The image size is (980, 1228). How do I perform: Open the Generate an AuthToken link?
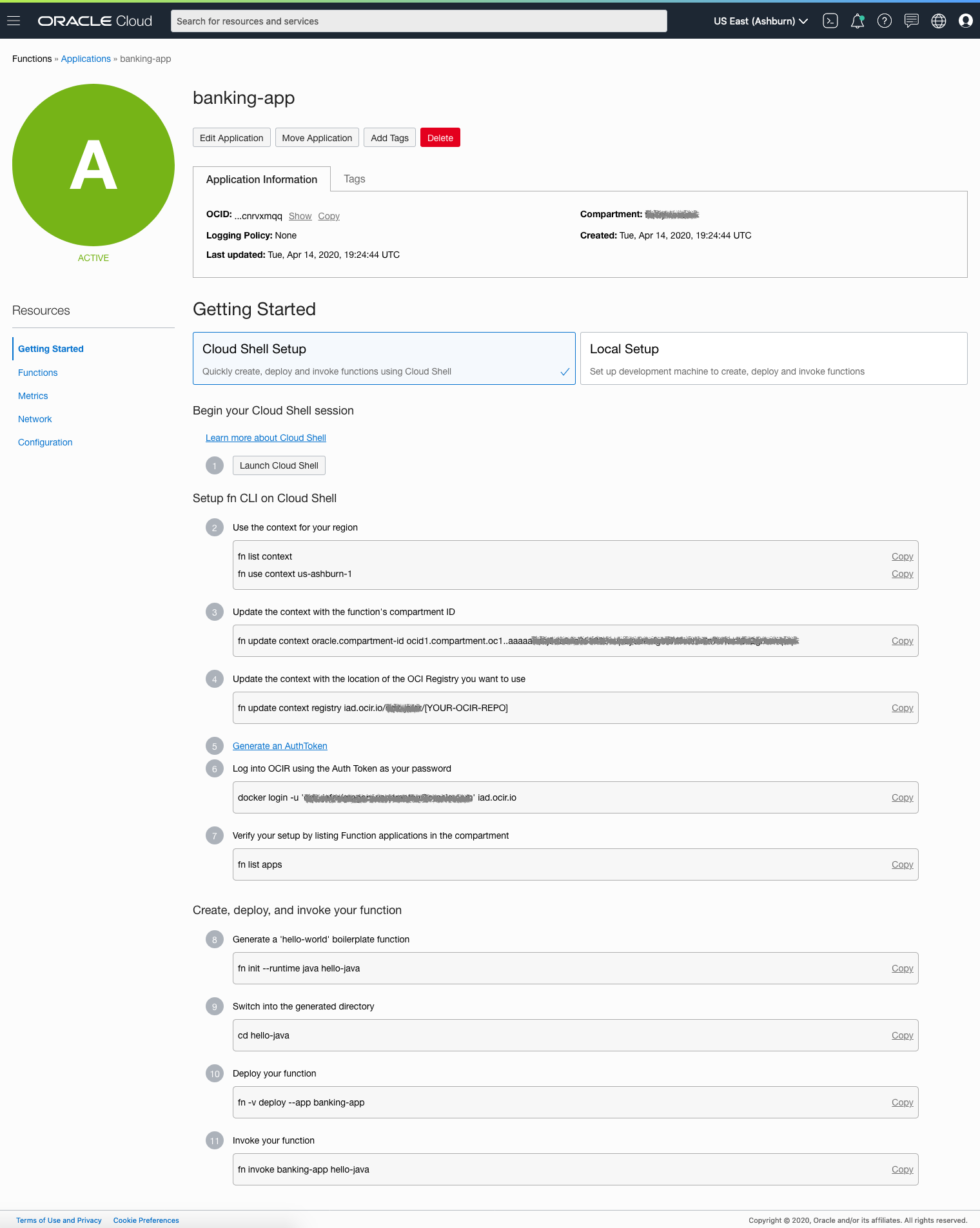(x=280, y=746)
